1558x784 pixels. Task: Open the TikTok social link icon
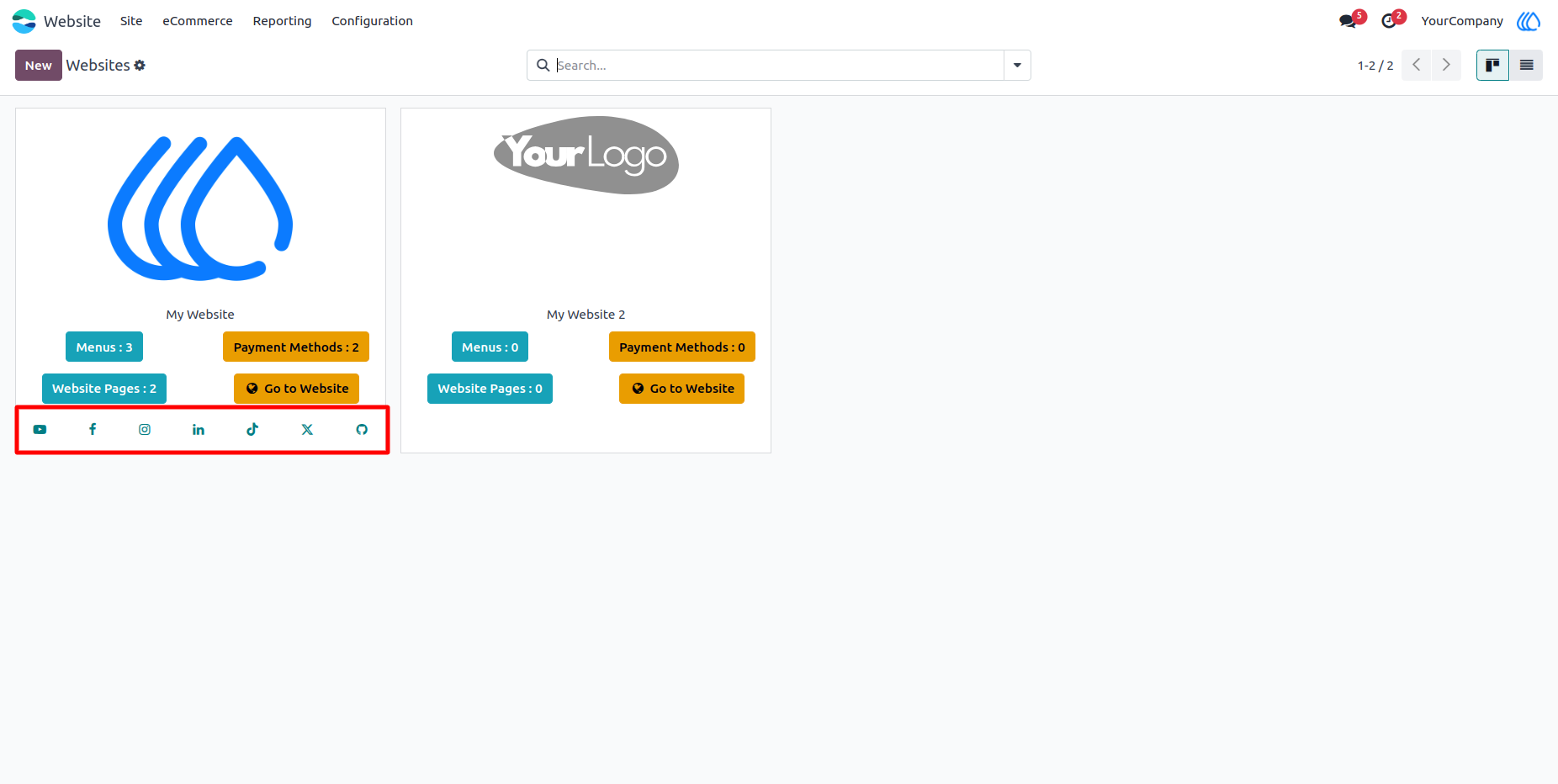252,430
